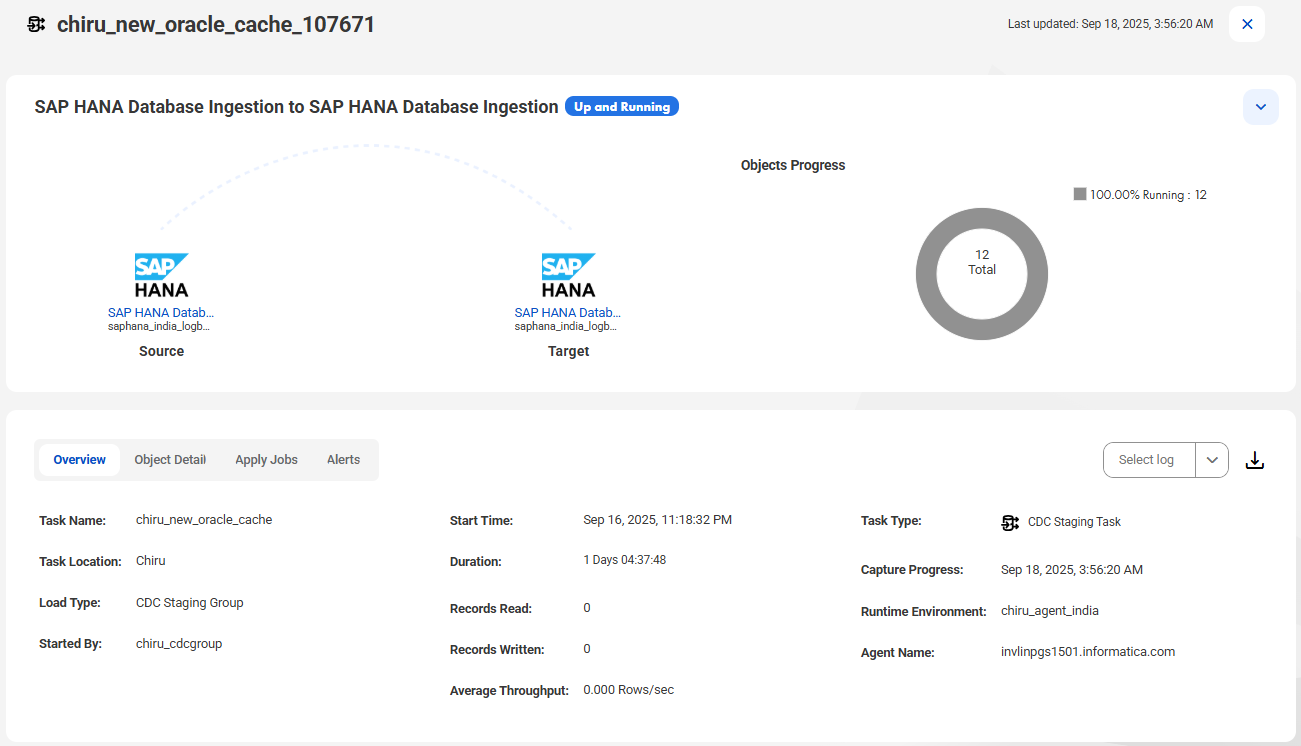The image size is (1301, 746).
Task: Open the source SAP HANA Database link
Action: (x=161, y=313)
